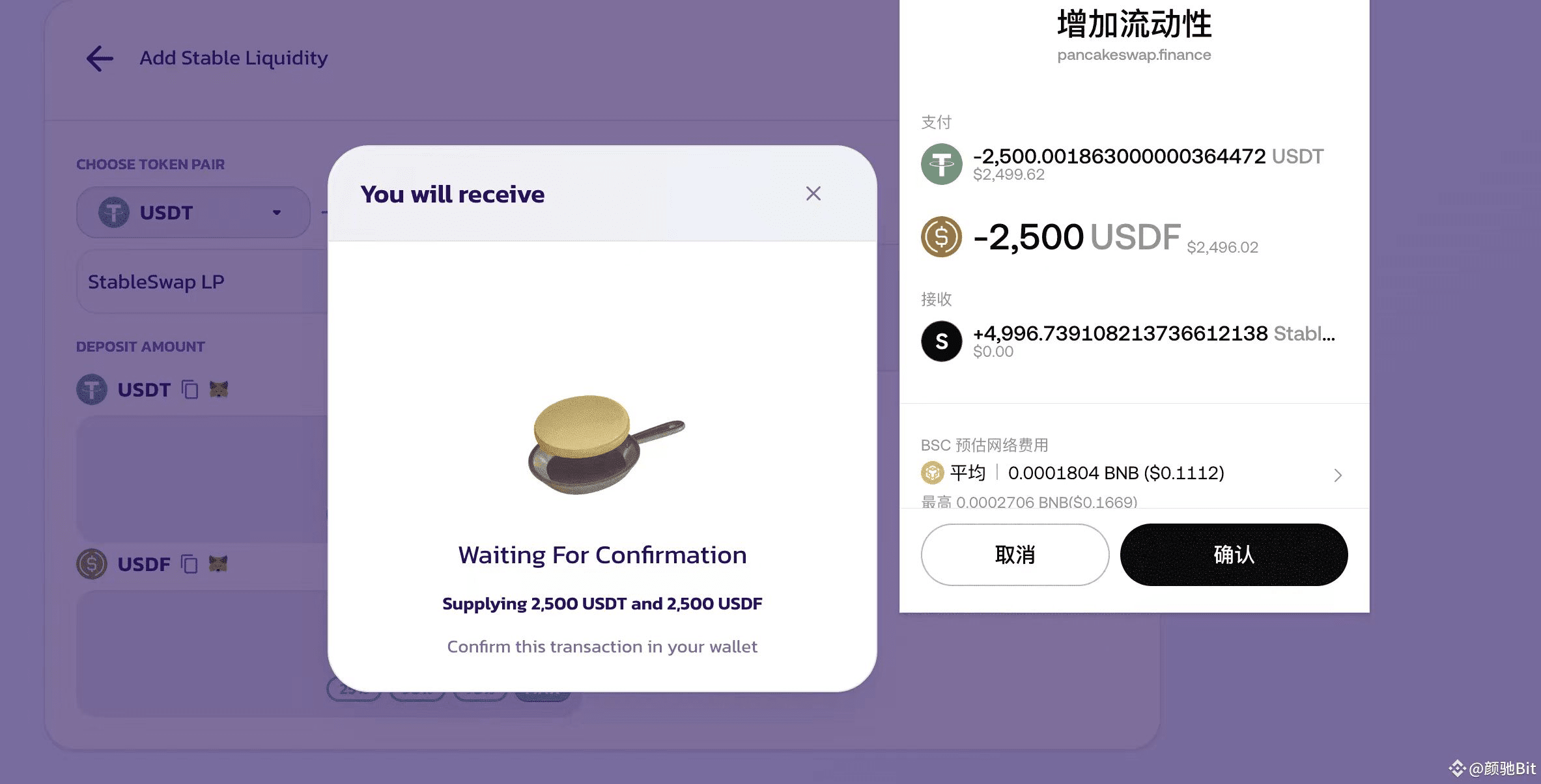Click the pancakeswap.finance site link
The image size is (1541, 784).
point(1134,55)
